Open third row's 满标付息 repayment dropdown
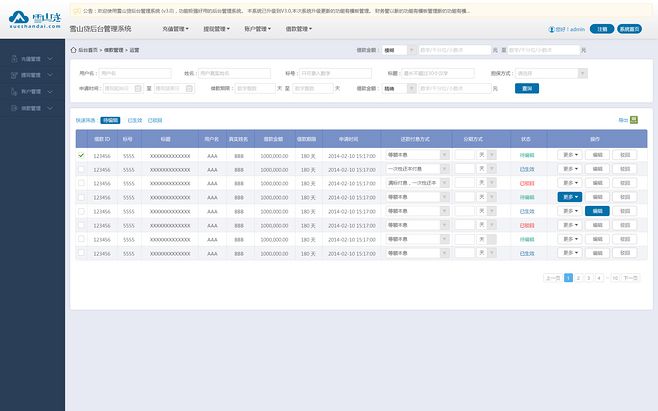This screenshot has width=658, height=411. 418,183
